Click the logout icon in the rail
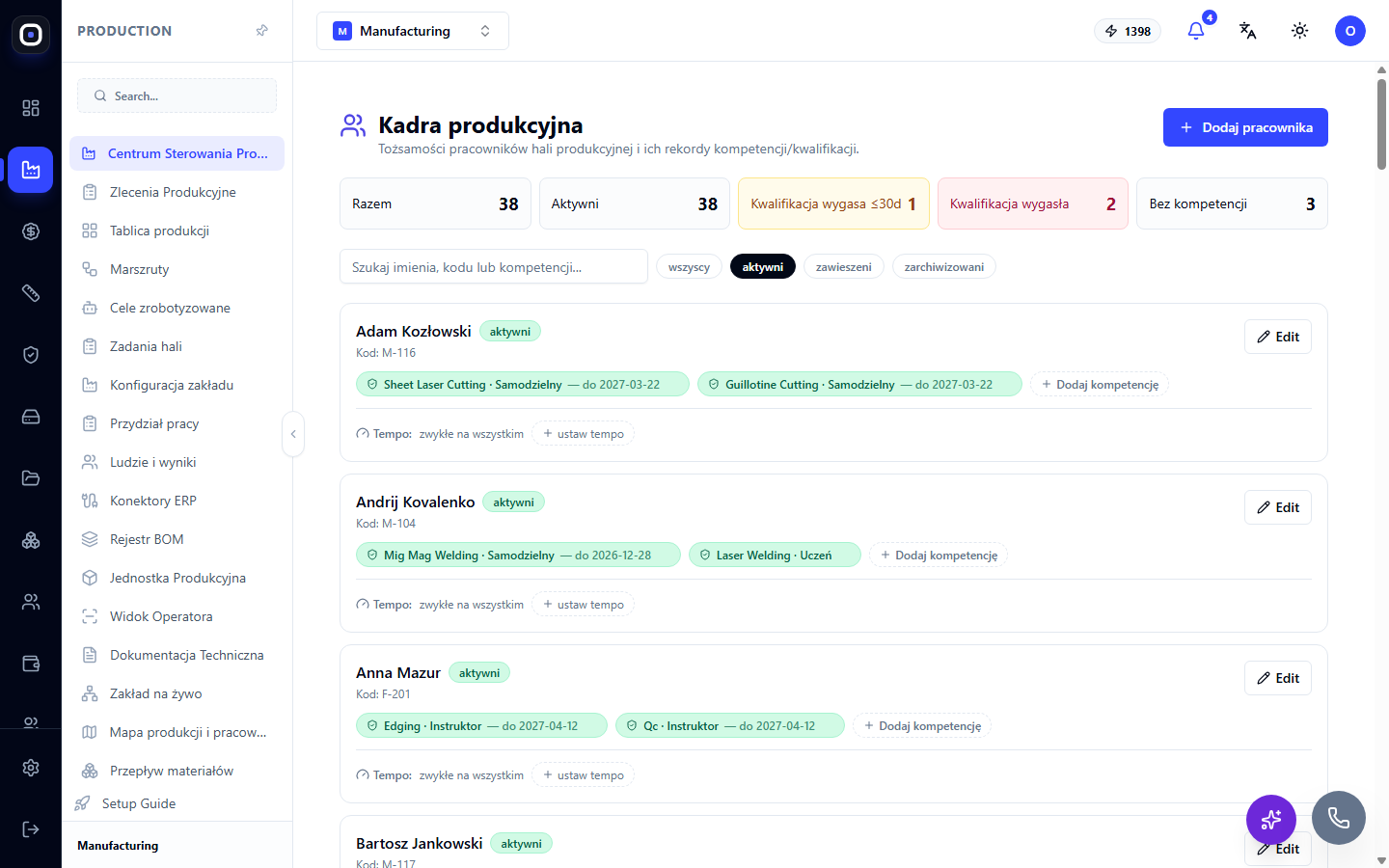This screenshot has width=1389, height=868. (x=31, y=829)
